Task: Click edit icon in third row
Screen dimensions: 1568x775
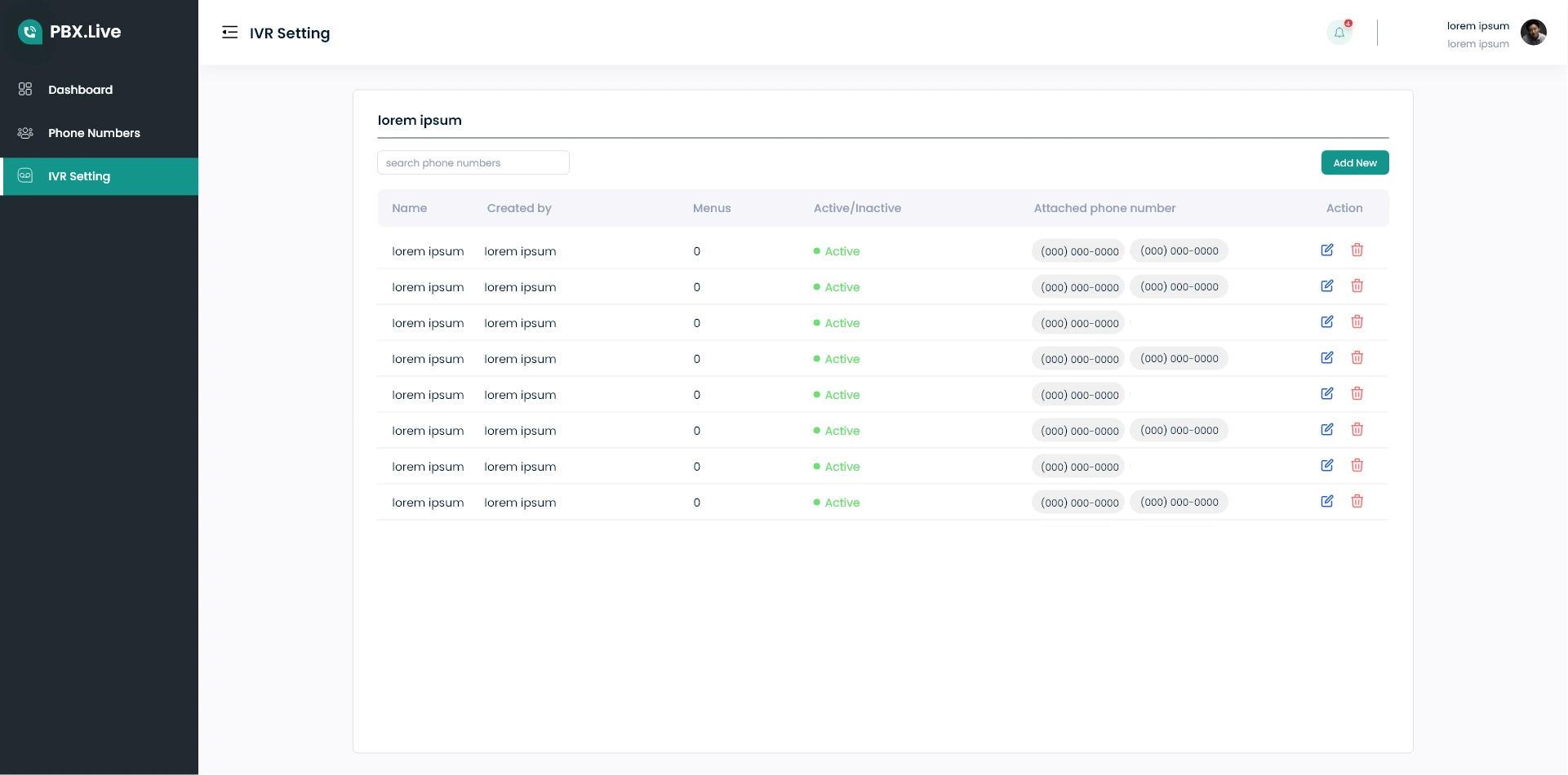Action: [1327, 322]
